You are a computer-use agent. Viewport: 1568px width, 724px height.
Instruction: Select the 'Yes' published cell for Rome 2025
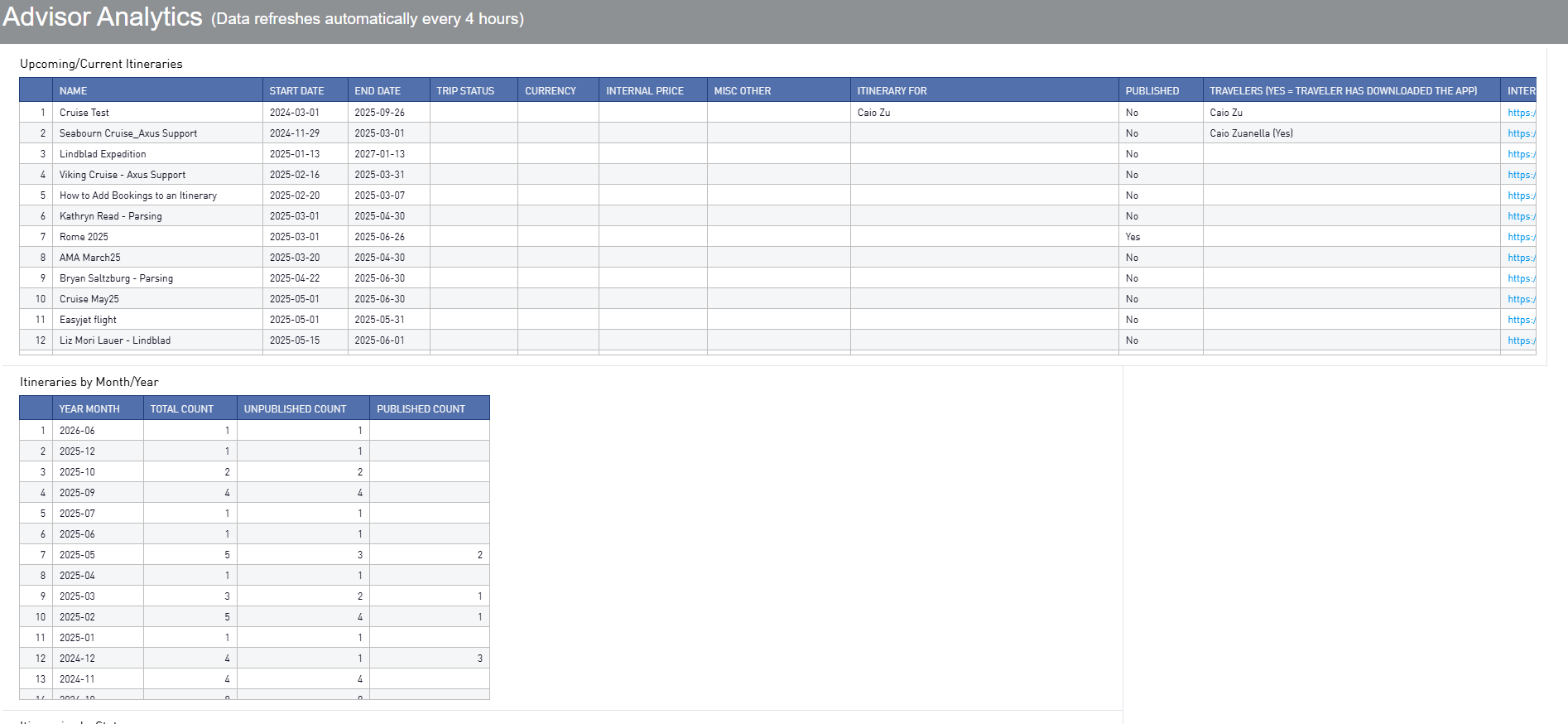click(x=1133, y=237)
